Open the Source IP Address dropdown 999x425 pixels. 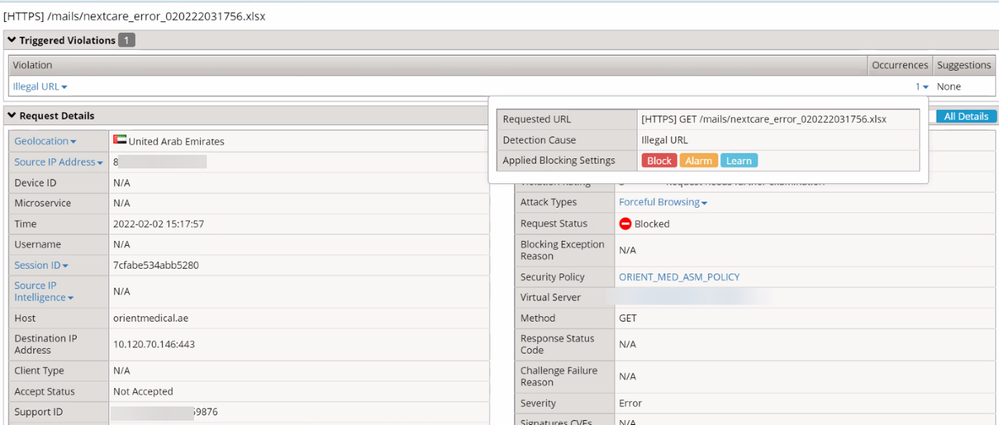[x=58, y=162]
